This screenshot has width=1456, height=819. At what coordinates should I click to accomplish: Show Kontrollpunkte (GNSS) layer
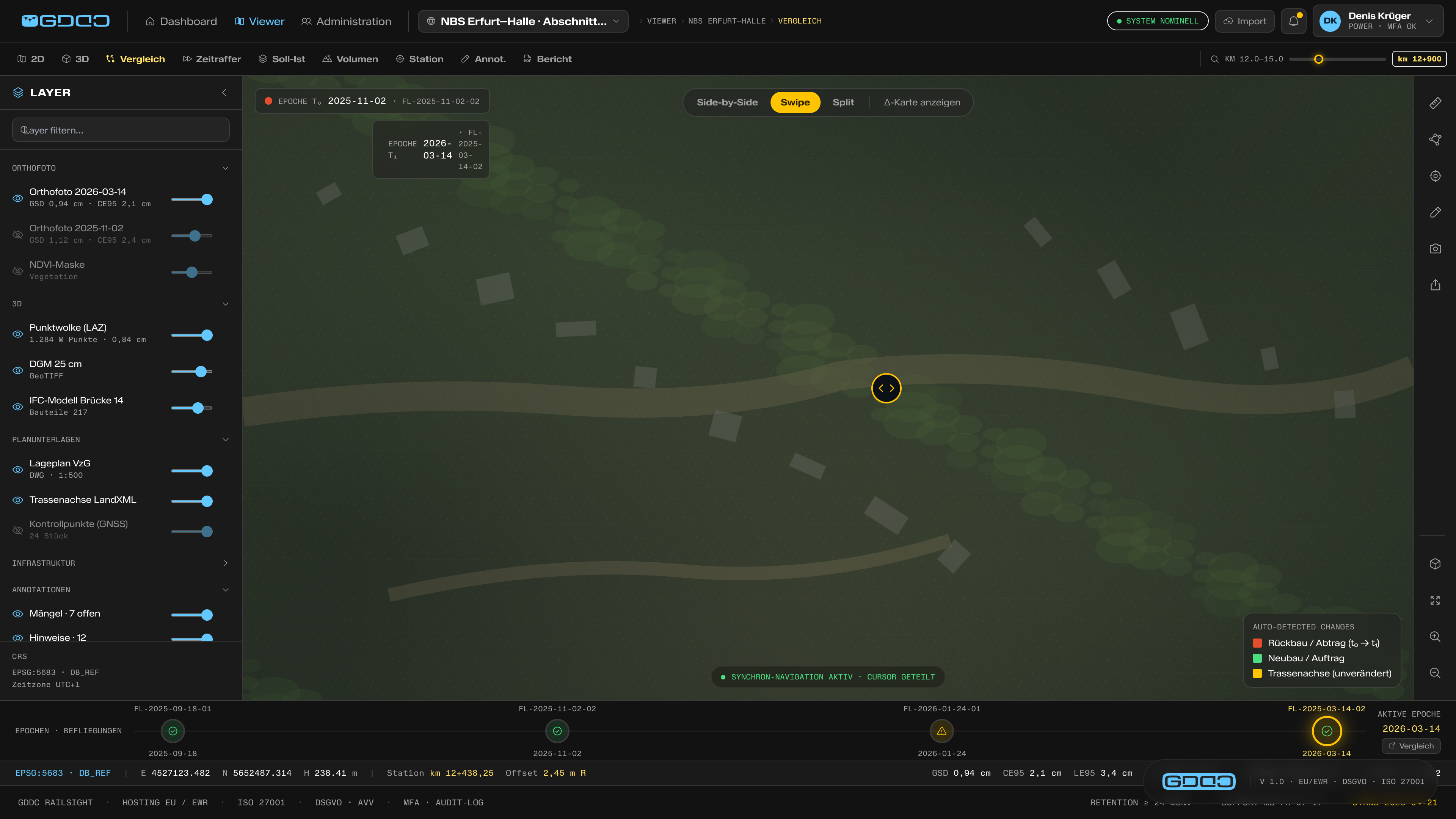click(x=18, y=531)
